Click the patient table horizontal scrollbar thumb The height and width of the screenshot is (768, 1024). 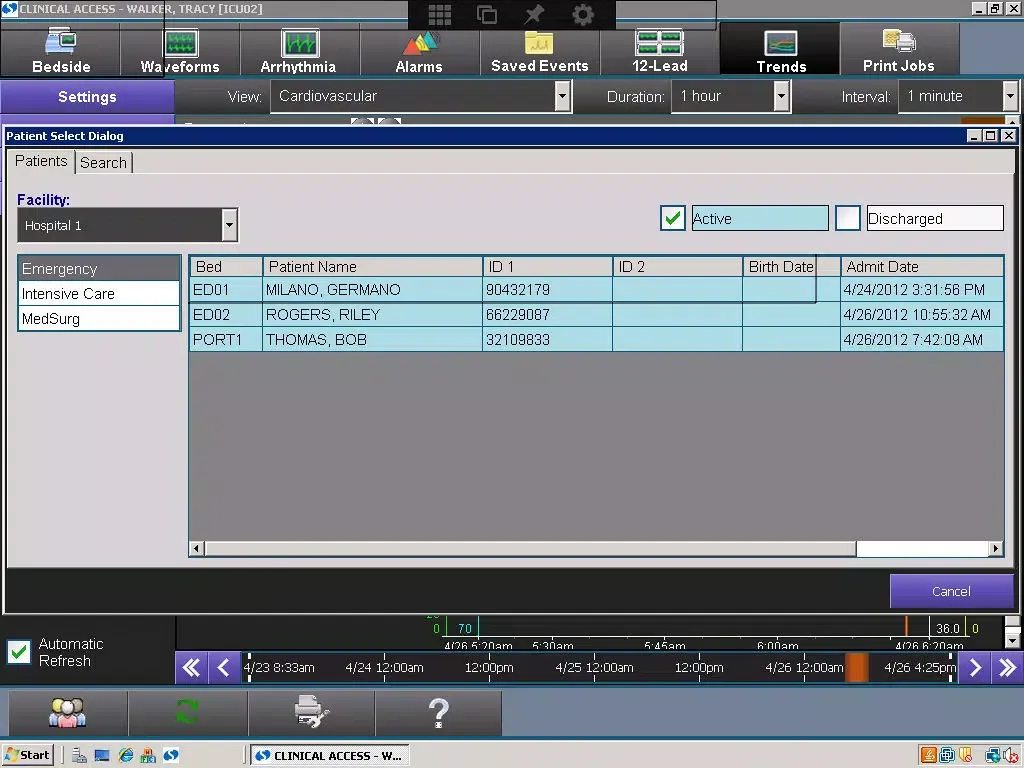click(x=530, y=549)
